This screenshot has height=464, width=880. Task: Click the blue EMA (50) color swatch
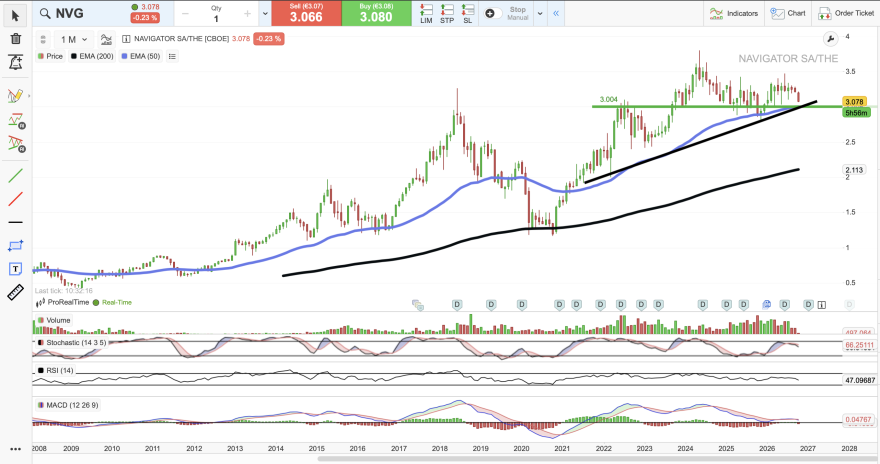[x=125, y=56]
